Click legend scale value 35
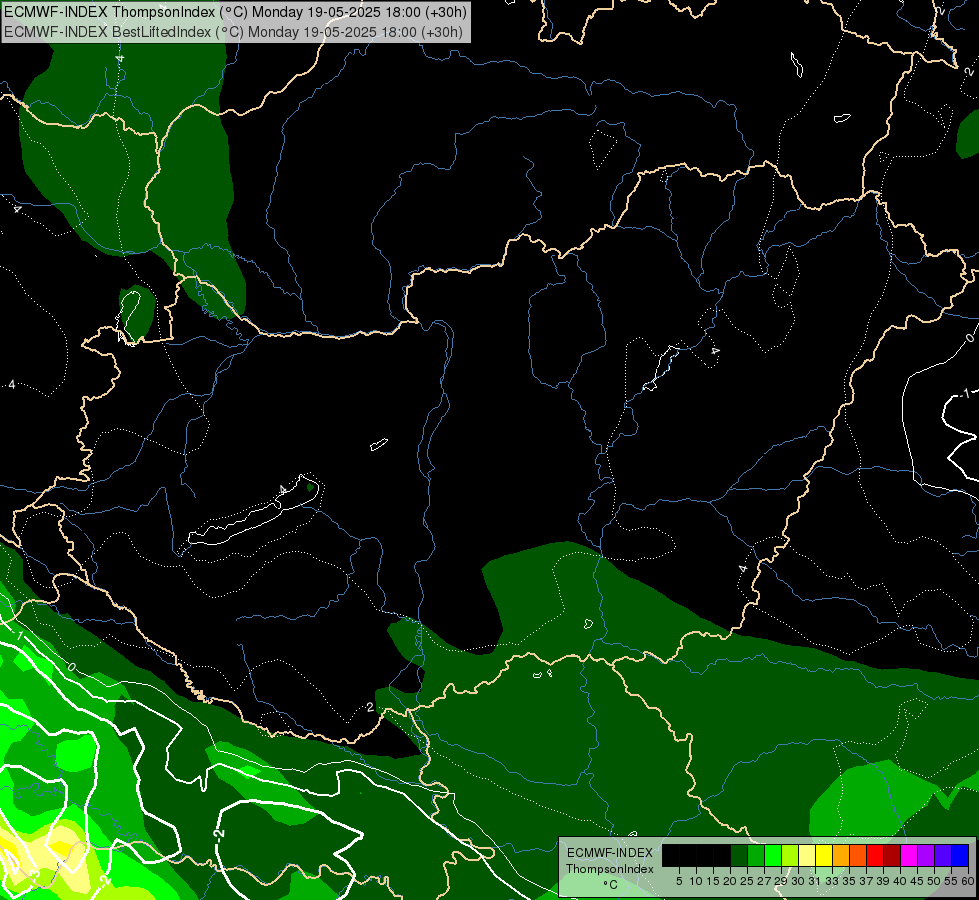Image resolution: width=979 pixels, height=900 pixels. point(849,881)
